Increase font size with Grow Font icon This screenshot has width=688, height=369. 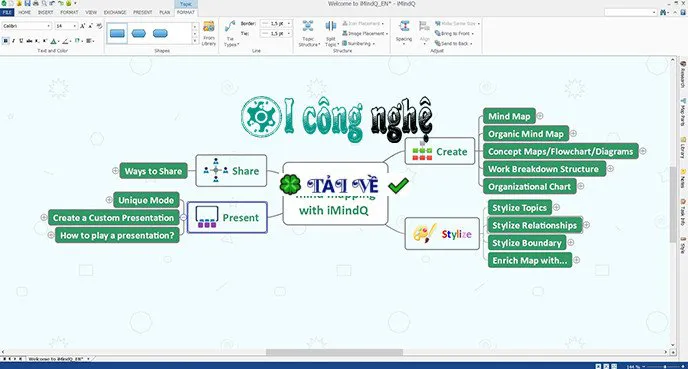[x=82, y=26]
